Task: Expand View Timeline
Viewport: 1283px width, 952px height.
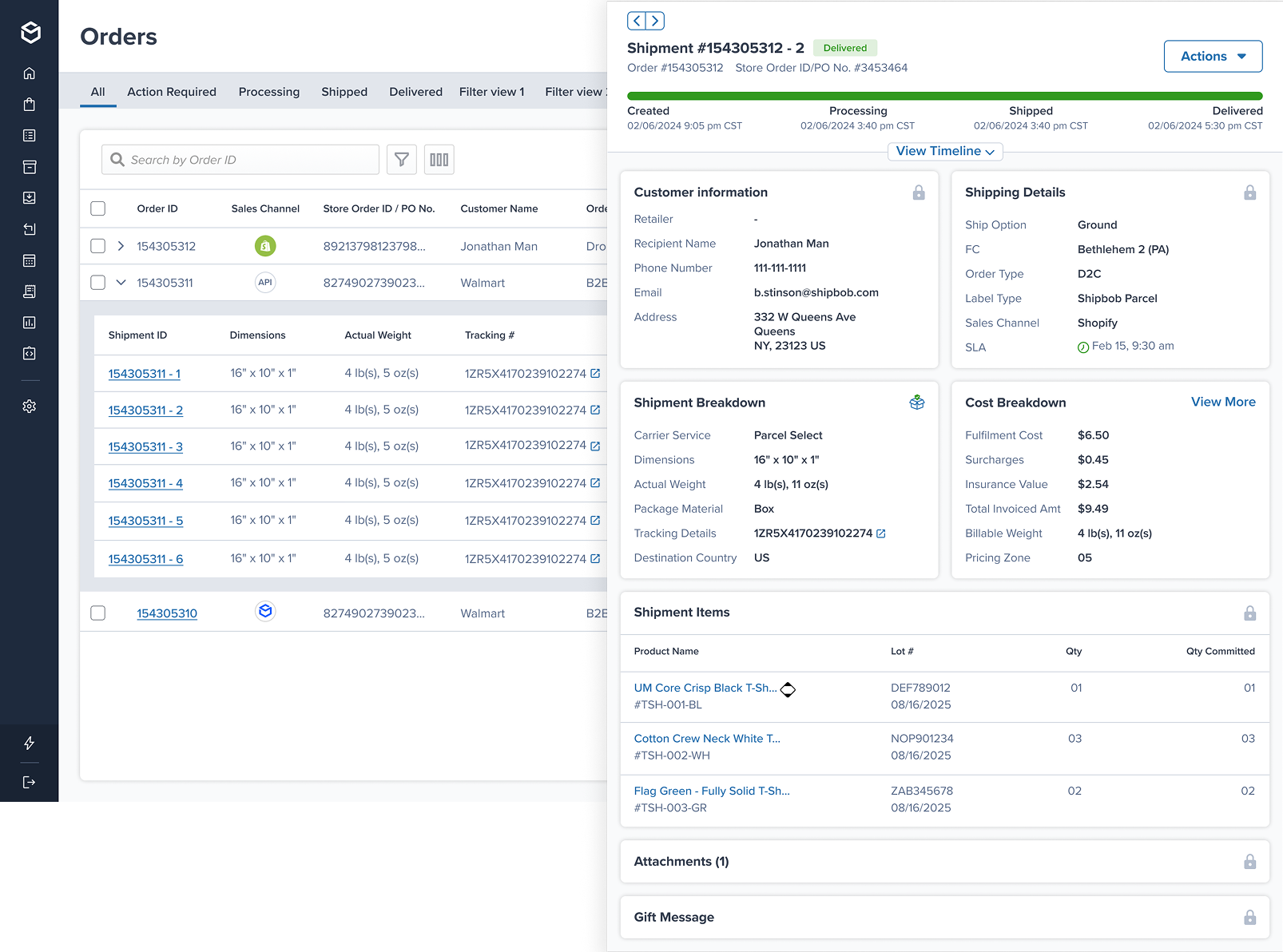Action: [x=945, y=152]
